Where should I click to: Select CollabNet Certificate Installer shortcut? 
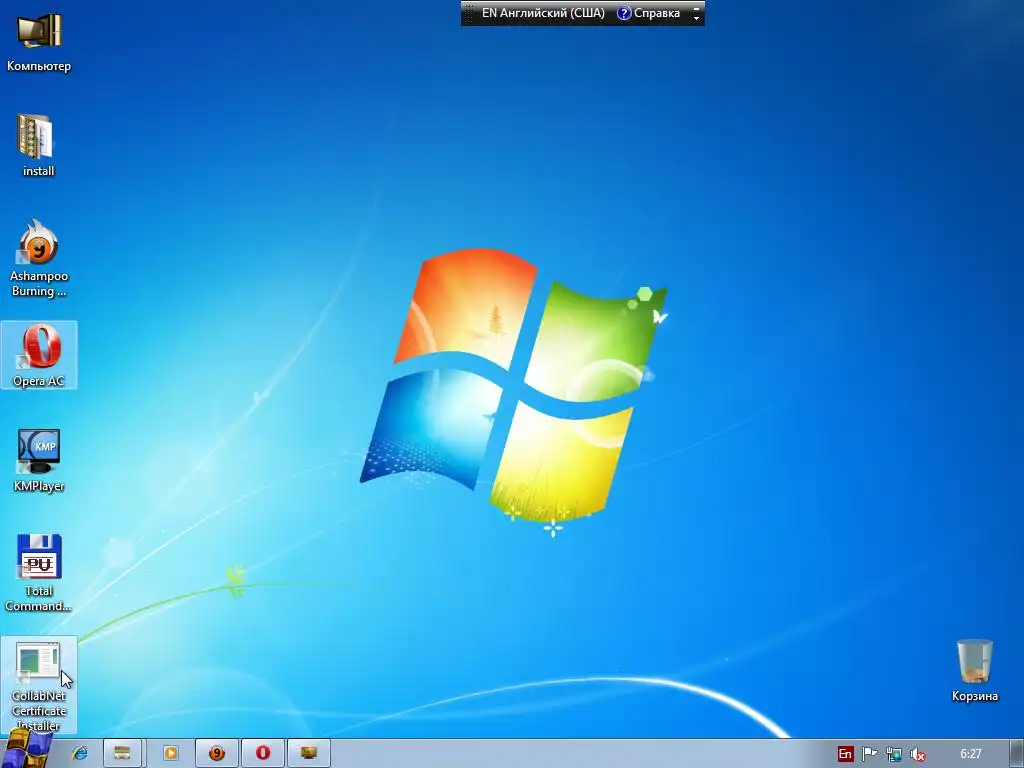[39, 685]
